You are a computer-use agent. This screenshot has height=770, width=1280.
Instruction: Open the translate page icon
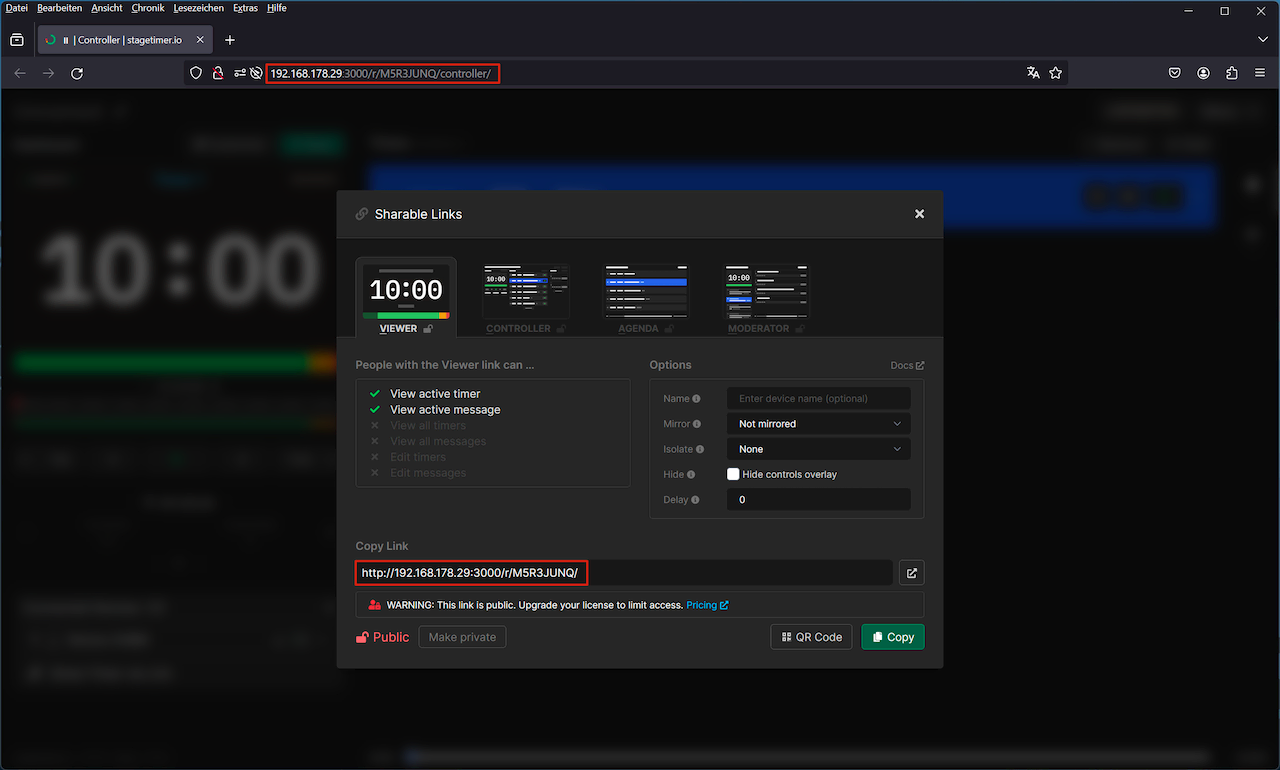pyautogui.click(x=1033, y=72)
